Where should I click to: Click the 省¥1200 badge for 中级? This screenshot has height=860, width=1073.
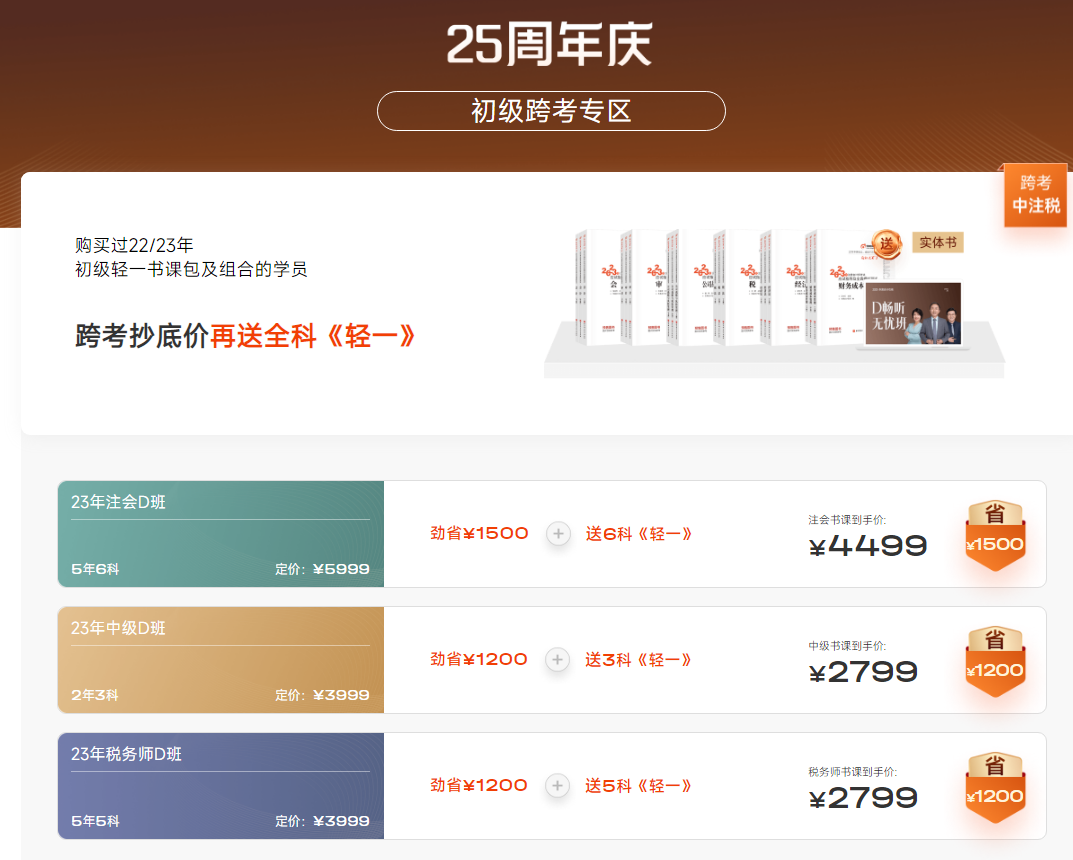[994, 661]
